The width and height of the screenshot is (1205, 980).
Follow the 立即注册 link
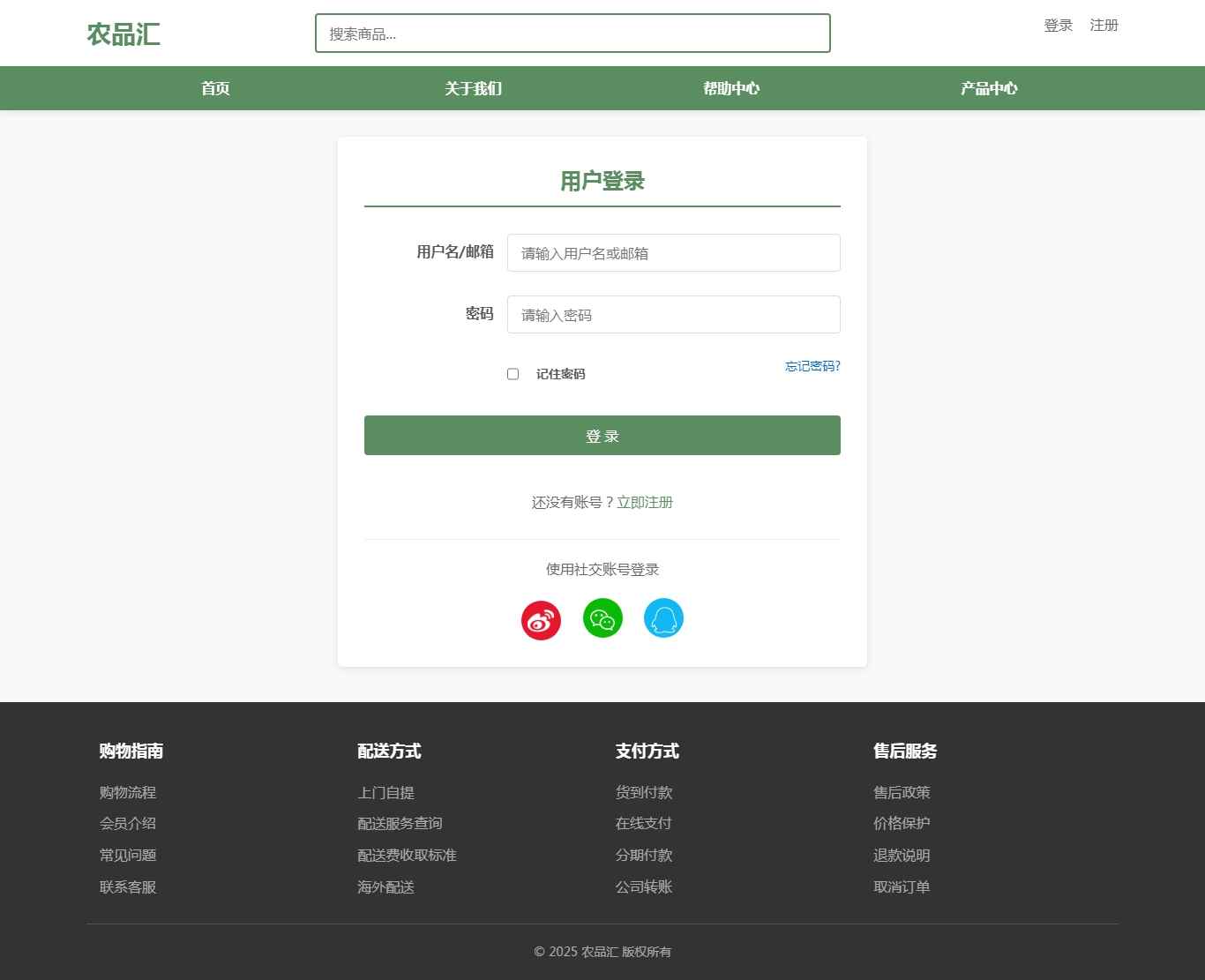[x=645, y=503]
